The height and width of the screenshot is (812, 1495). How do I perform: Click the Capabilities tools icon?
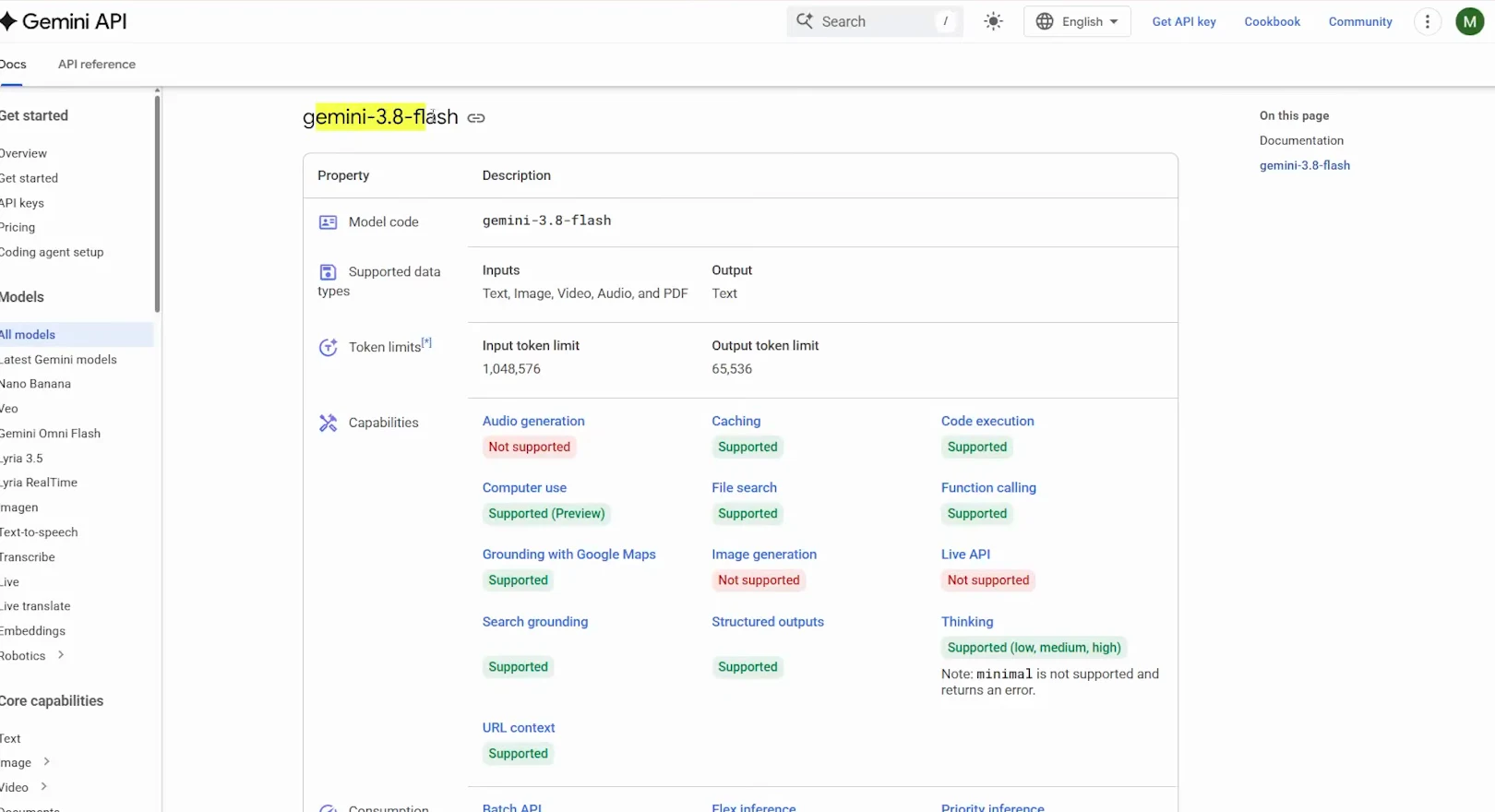pos(328,423)
